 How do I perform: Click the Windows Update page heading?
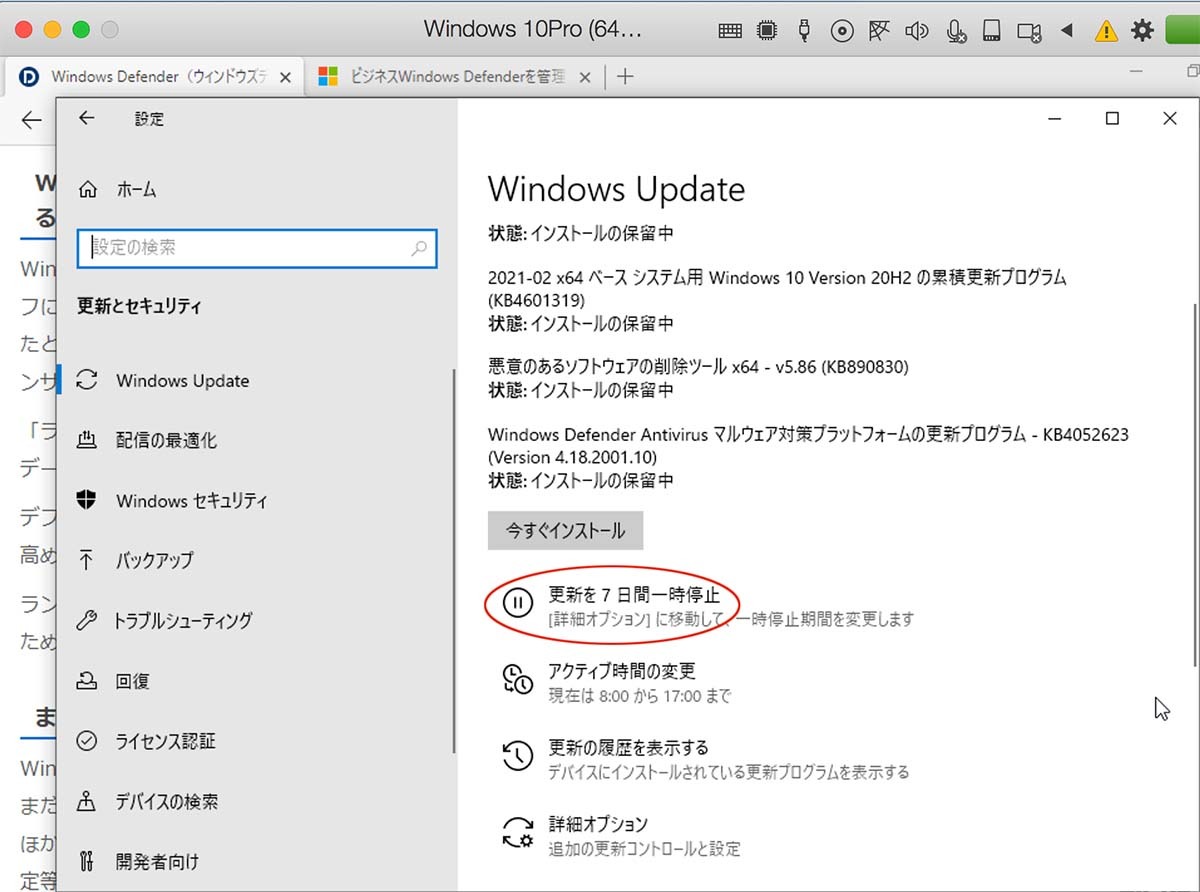[616, 189]
